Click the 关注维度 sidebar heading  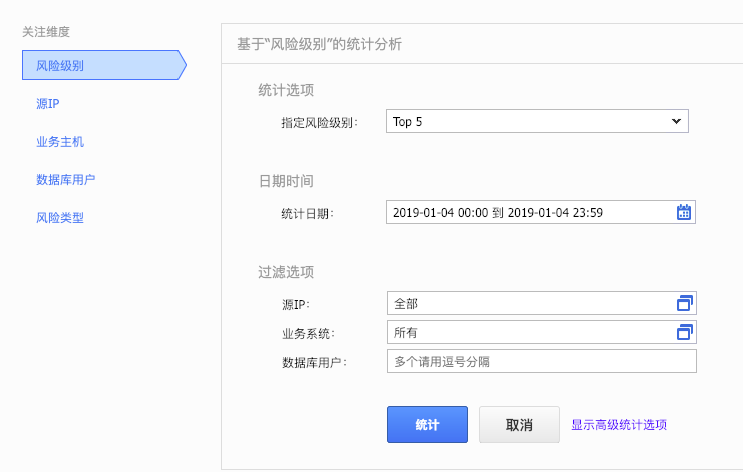[x=46, y=32]
